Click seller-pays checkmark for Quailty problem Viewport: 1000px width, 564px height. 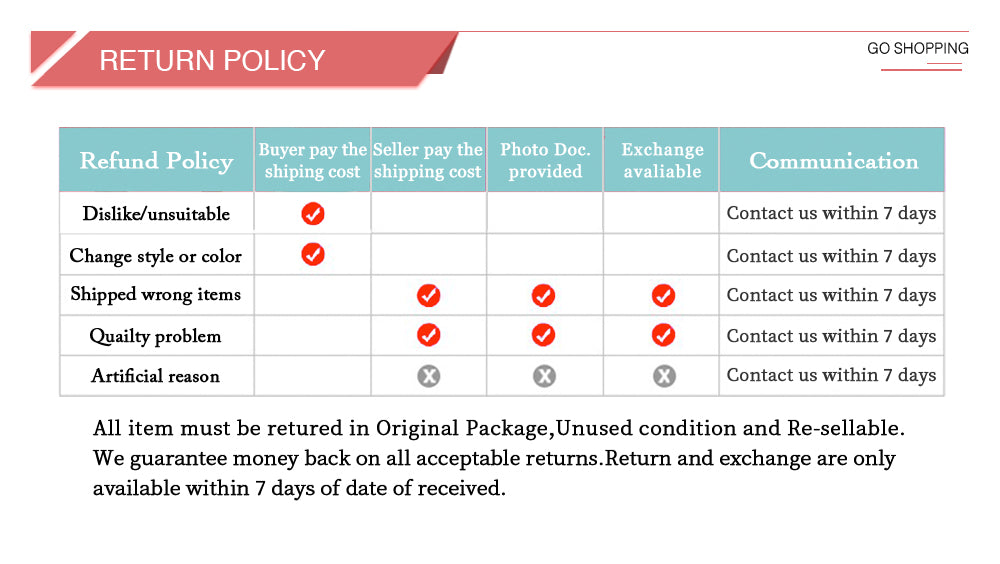pos(429,335)
